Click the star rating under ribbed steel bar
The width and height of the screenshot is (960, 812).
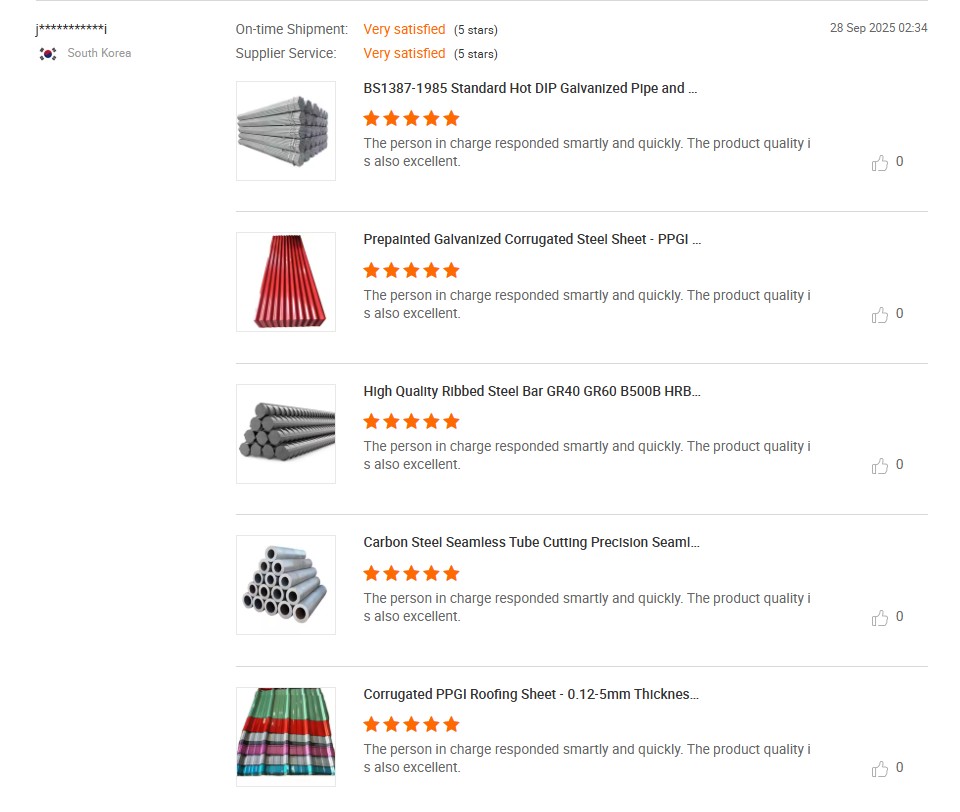[411, 421]
